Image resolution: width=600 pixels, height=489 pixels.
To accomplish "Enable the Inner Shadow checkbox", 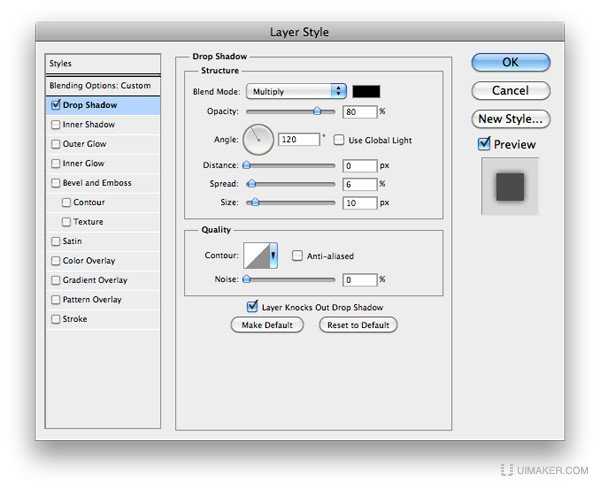I will 56,124.
